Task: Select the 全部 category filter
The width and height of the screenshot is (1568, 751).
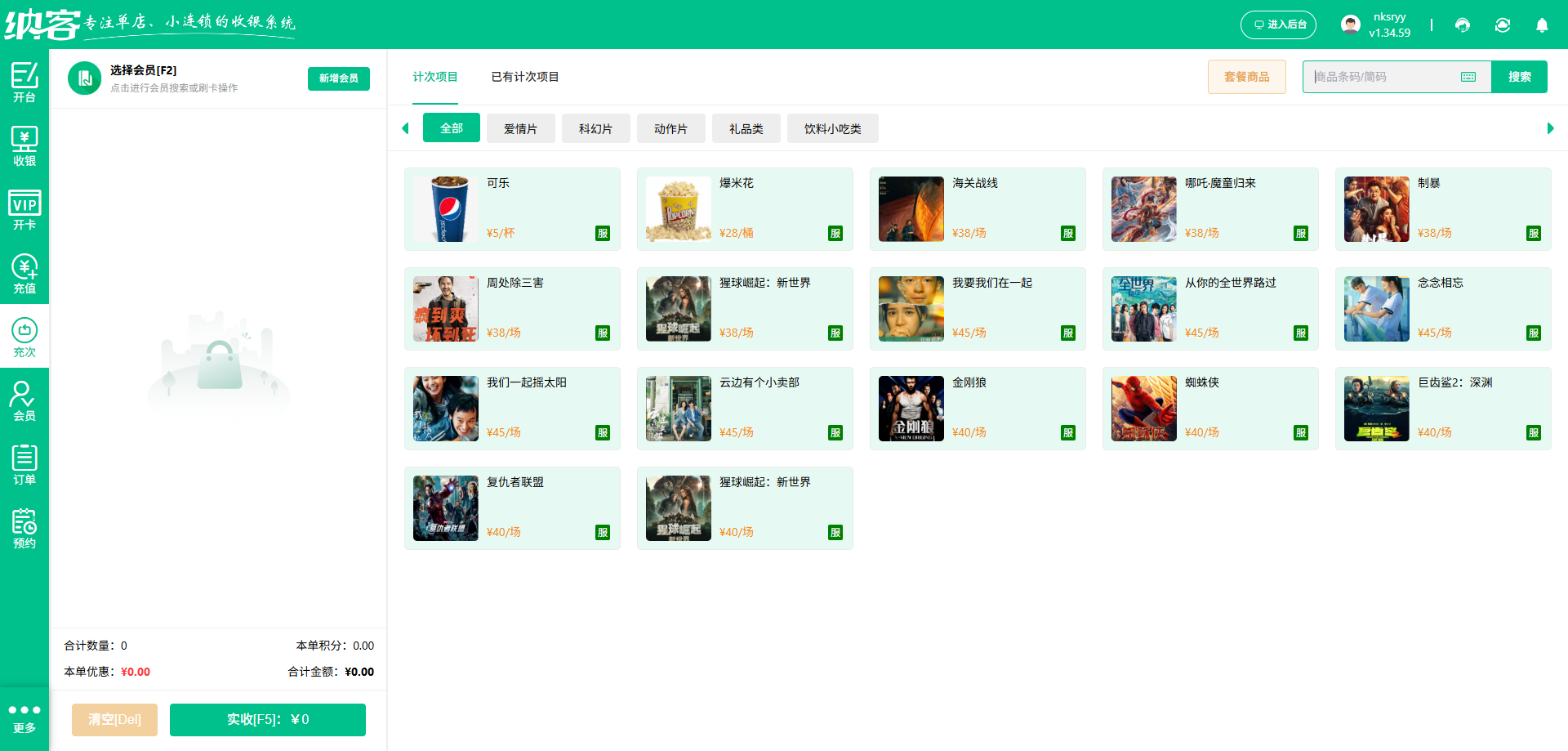Action: point(452,128)
